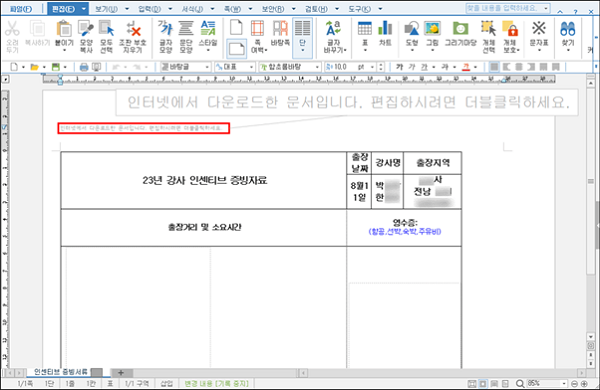The height and width of the screenshot is (390, 600).
Task: Select landscape page orientation icon
Action: click(x=236, y=49)
